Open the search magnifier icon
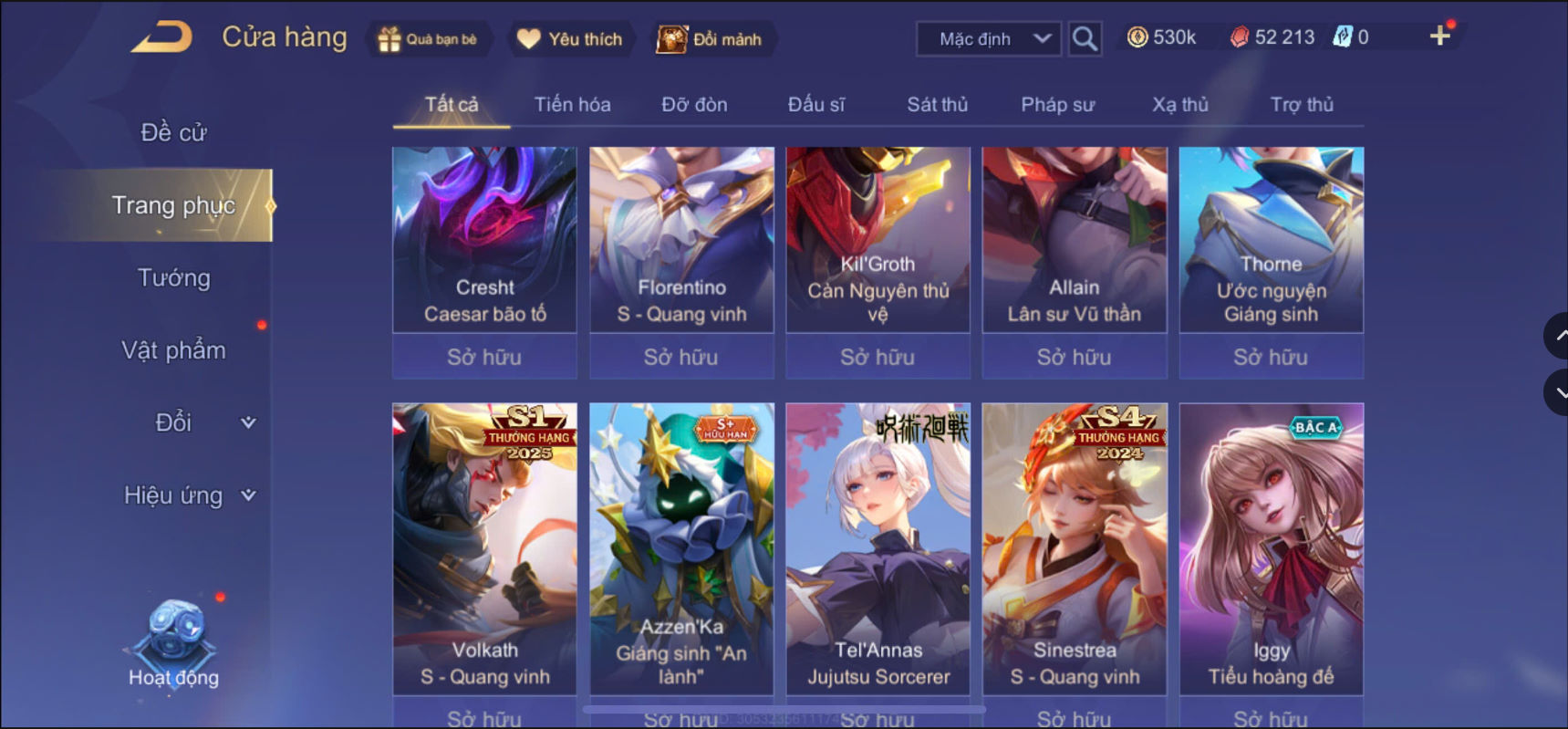This screenshot has width=1568, height=729. click(1085, 38)
